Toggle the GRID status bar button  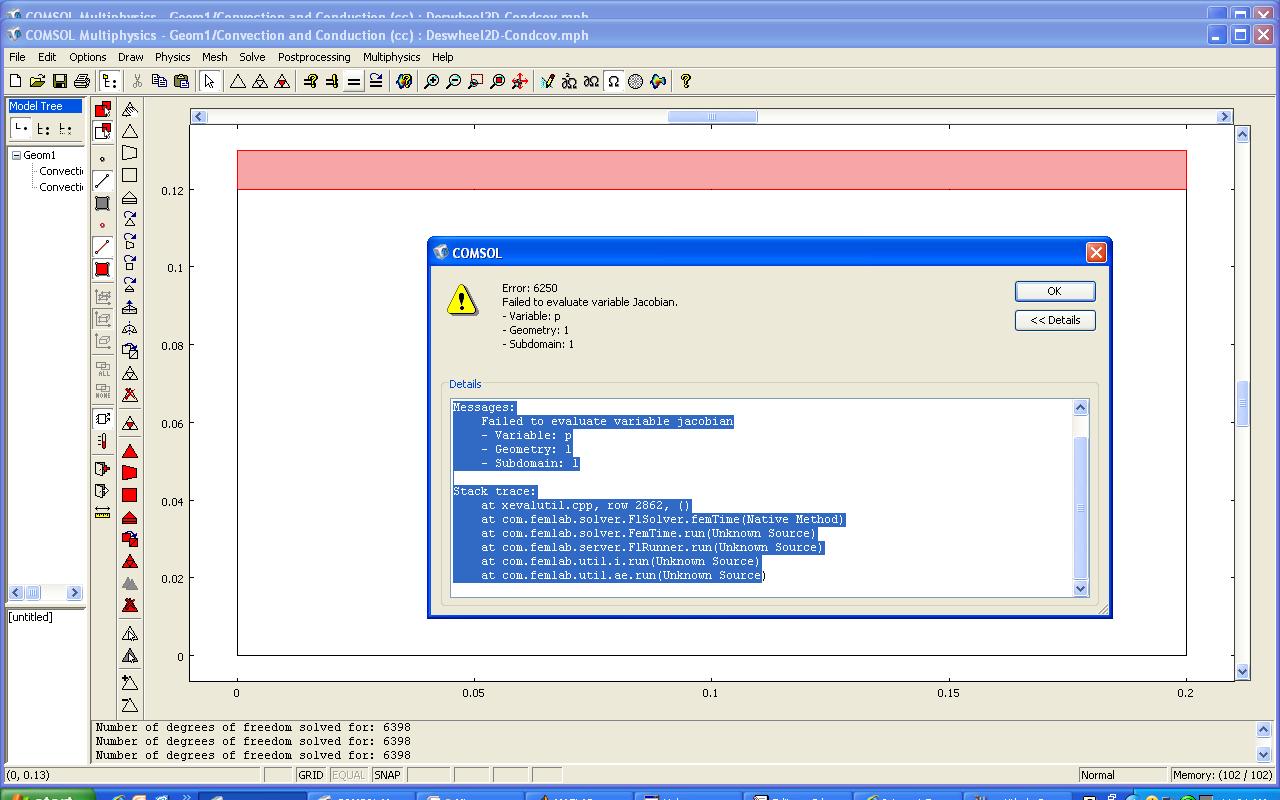[310, 775]
